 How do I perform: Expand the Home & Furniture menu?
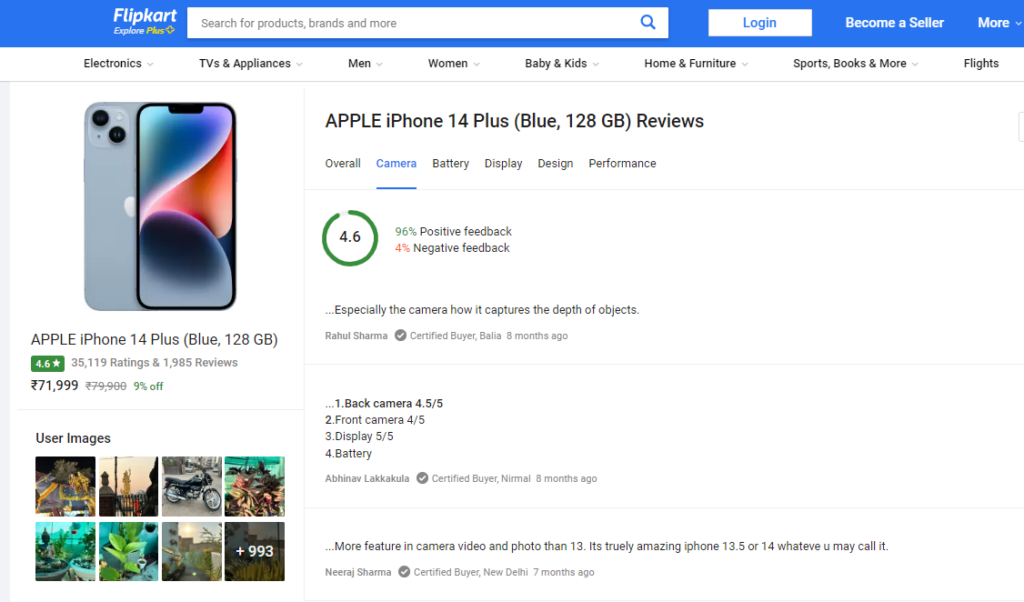click(696, 63)
